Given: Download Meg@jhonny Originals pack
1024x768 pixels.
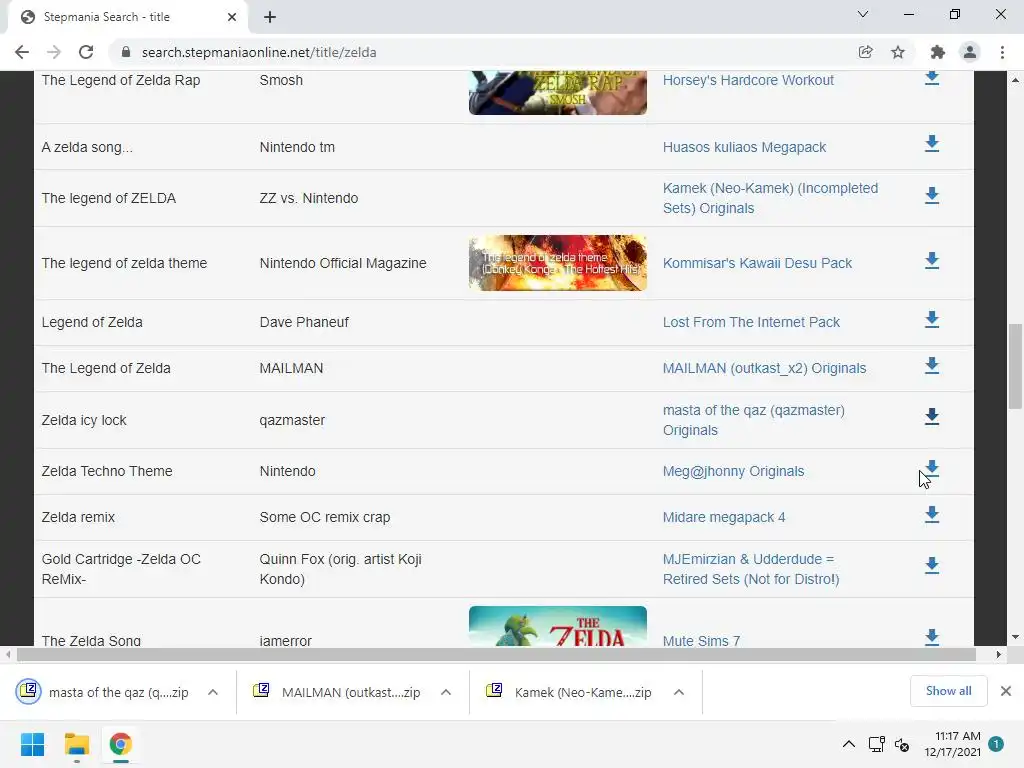Looking at the screenshot, I should 932,469.
